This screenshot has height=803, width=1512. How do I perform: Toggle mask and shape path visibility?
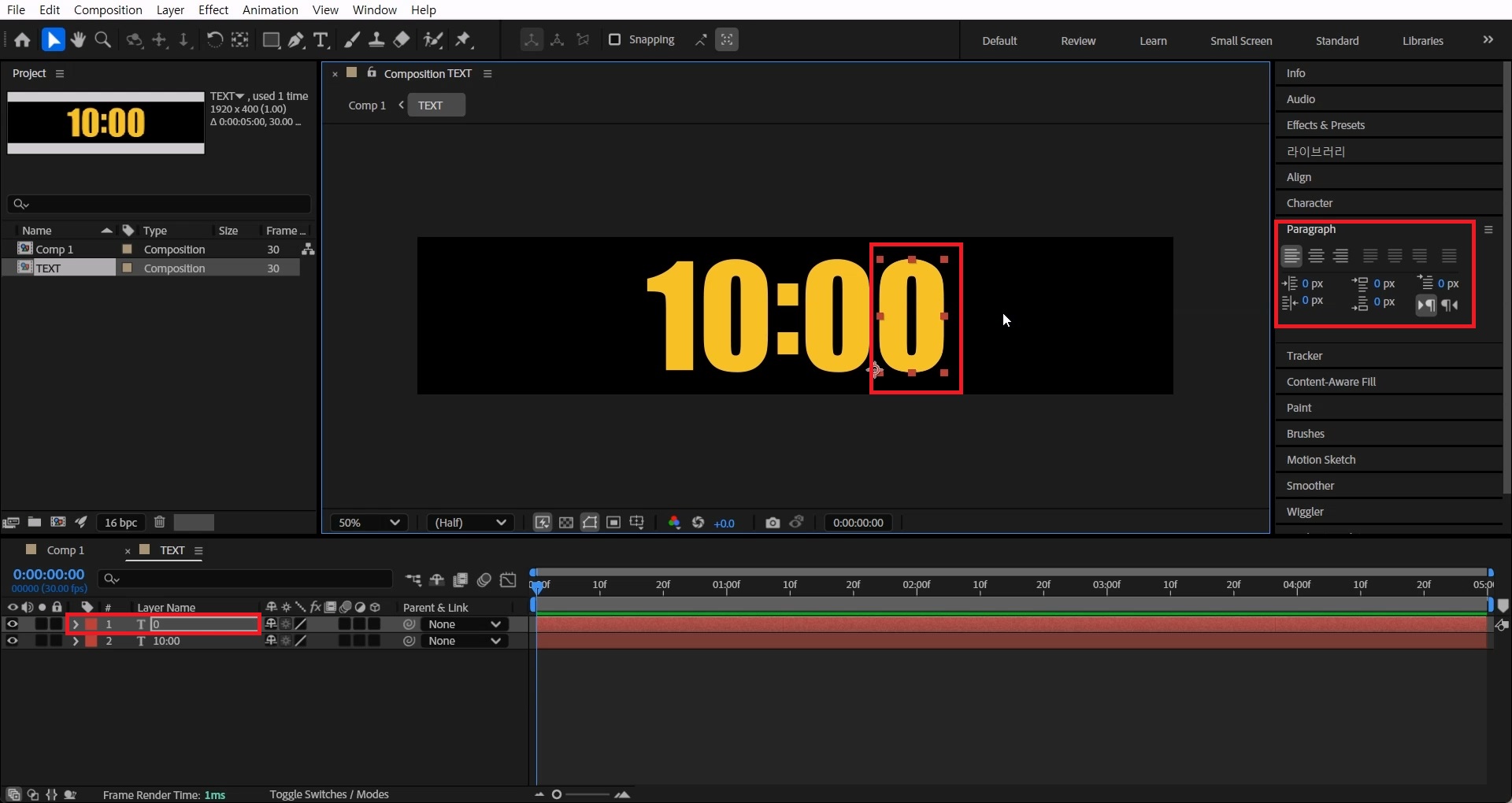point(590,523)
